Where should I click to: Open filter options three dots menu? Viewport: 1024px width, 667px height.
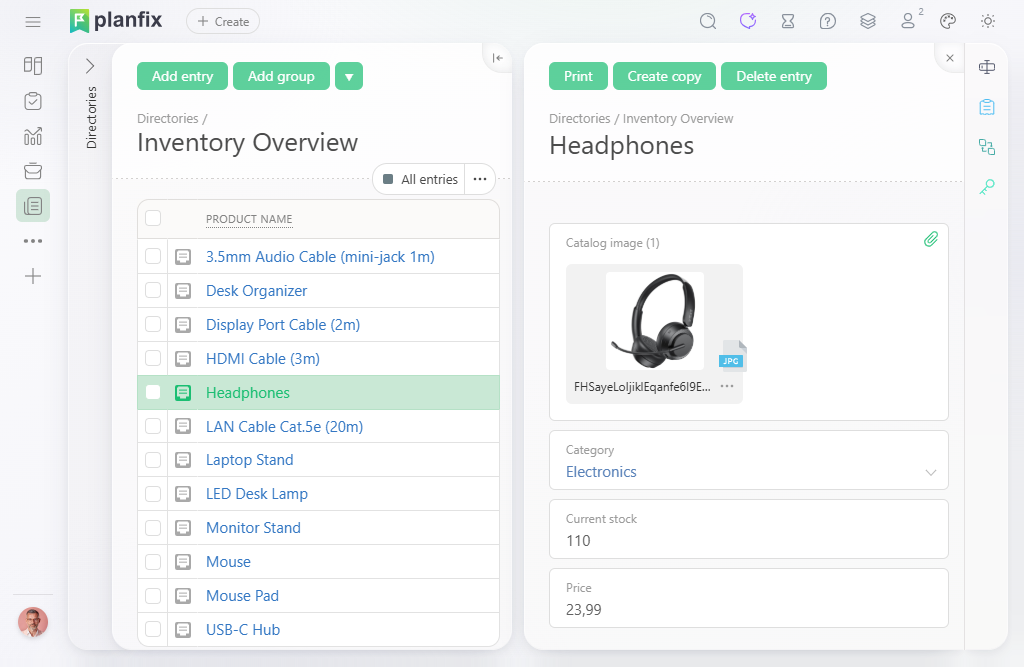[480, 180]
